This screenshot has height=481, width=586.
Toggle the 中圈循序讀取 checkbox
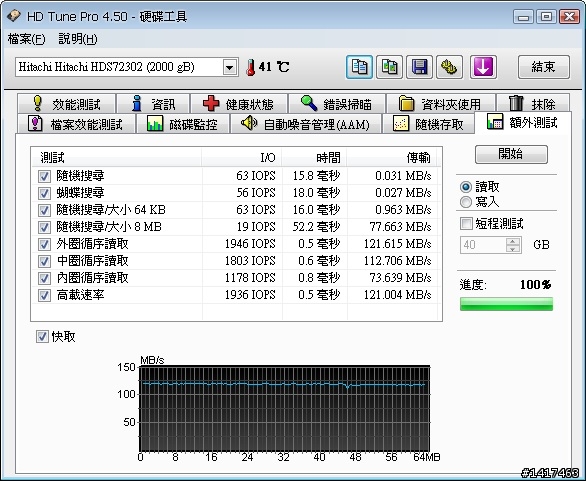click(x=44, y=261)
